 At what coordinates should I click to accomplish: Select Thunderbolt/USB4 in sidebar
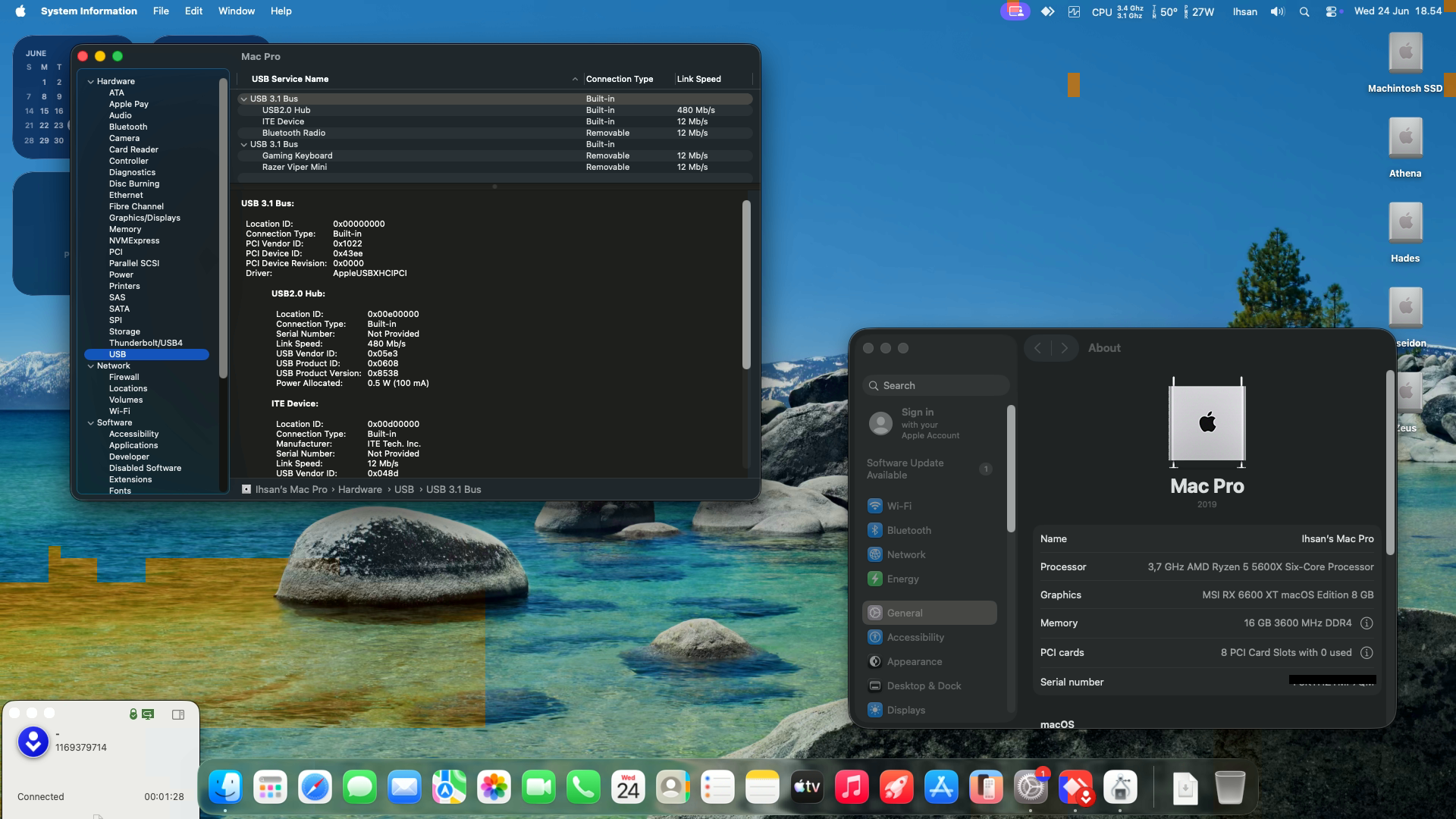coord(146,343)
